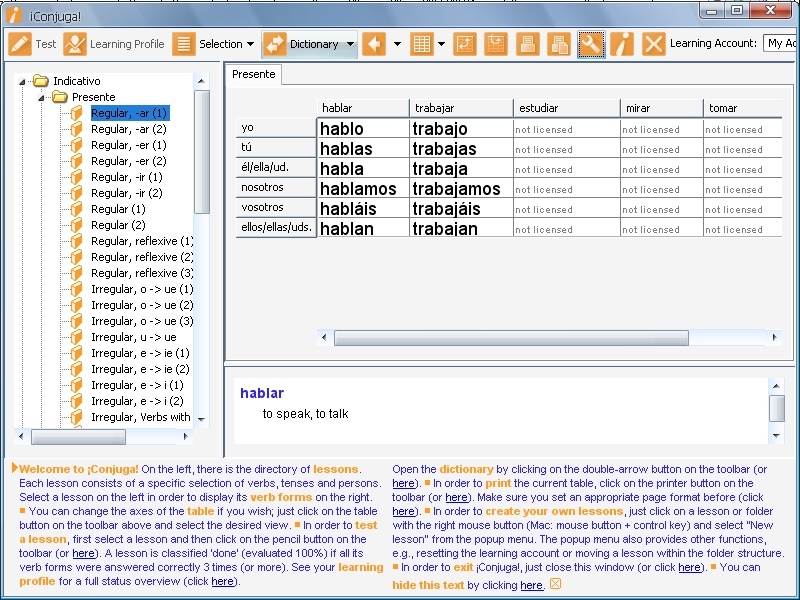Click the 'hablar' column header
Viewport: 800px width, 600px height.
click(363, 108)
